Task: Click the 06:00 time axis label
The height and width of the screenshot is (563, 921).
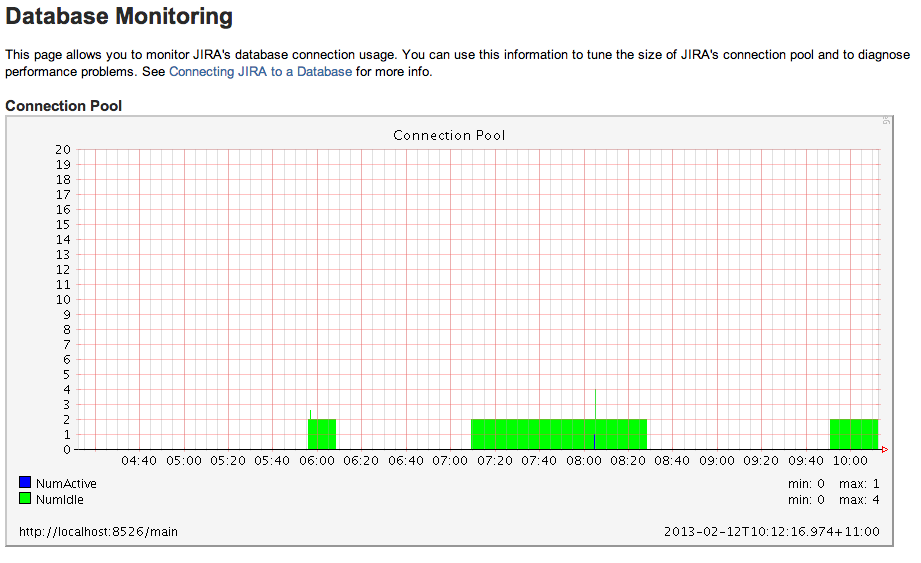Action: click(x=317, y=460)
